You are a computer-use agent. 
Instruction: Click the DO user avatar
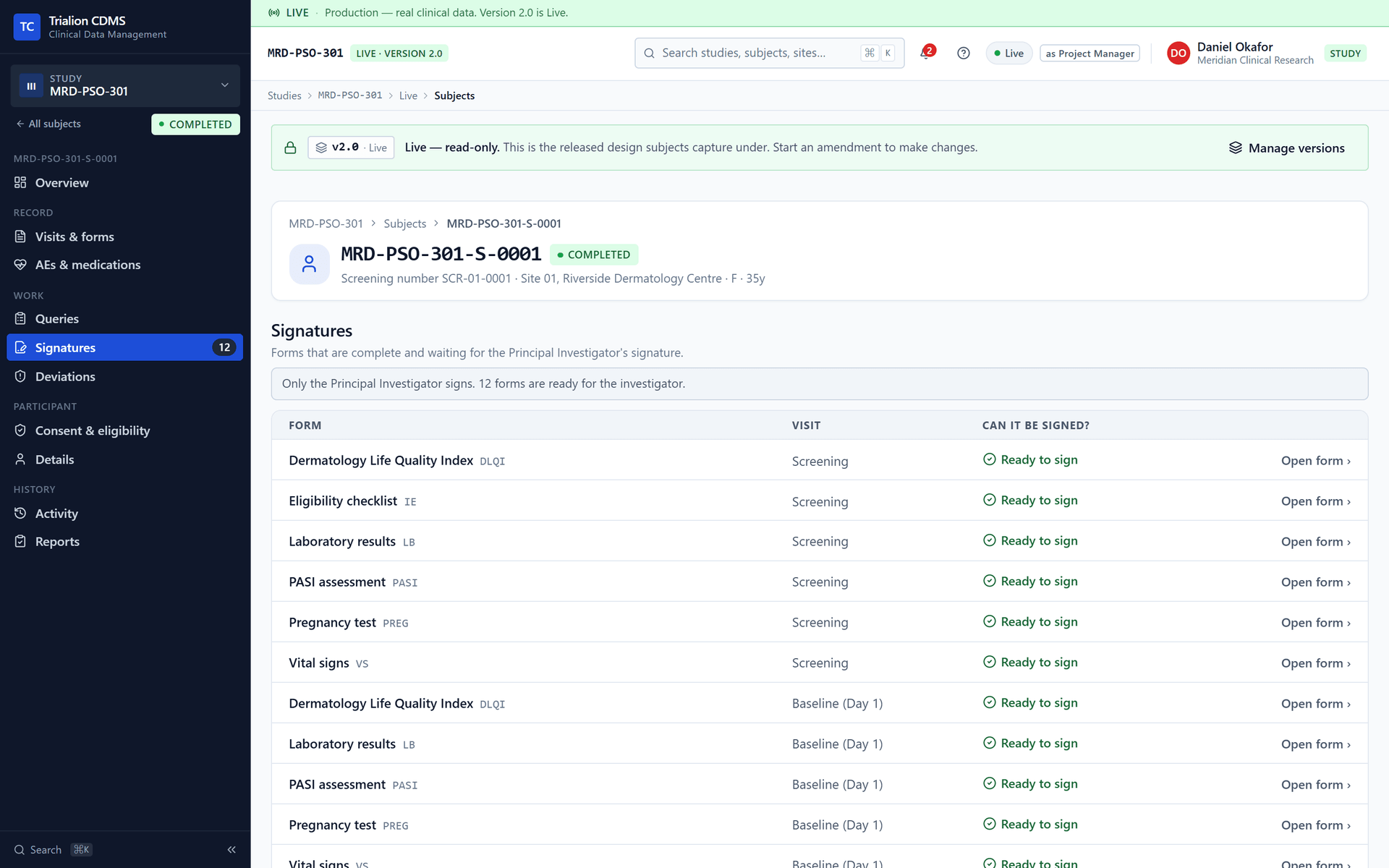[1178, 53]
